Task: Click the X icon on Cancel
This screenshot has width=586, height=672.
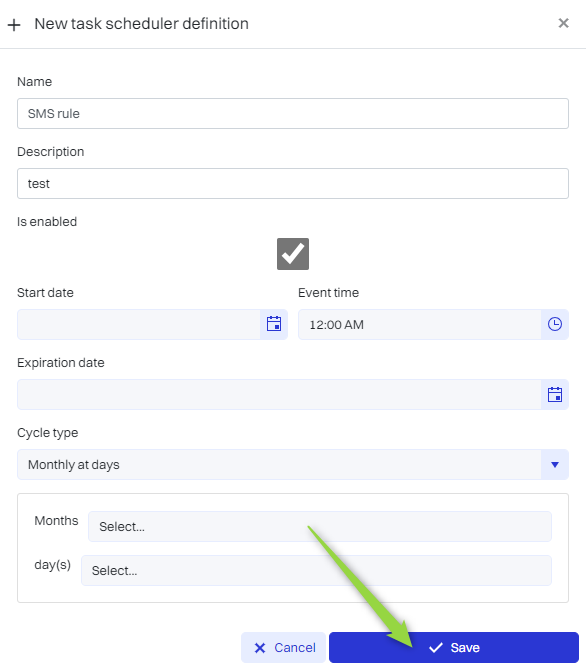Action: (x=260, y=648)
